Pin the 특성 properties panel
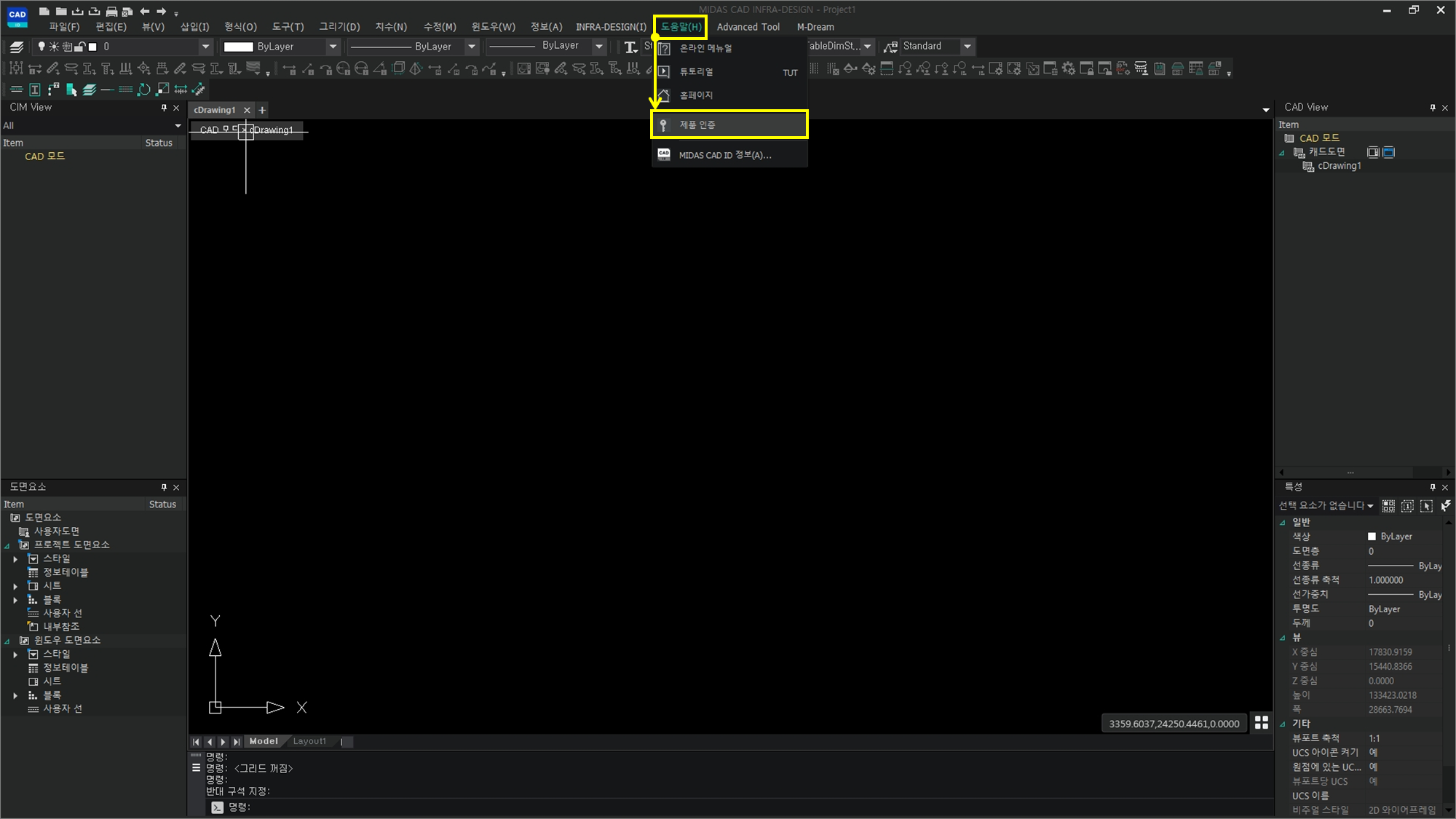Image resolution: width=1456 pixels, height=819 pixels. 1433,487
